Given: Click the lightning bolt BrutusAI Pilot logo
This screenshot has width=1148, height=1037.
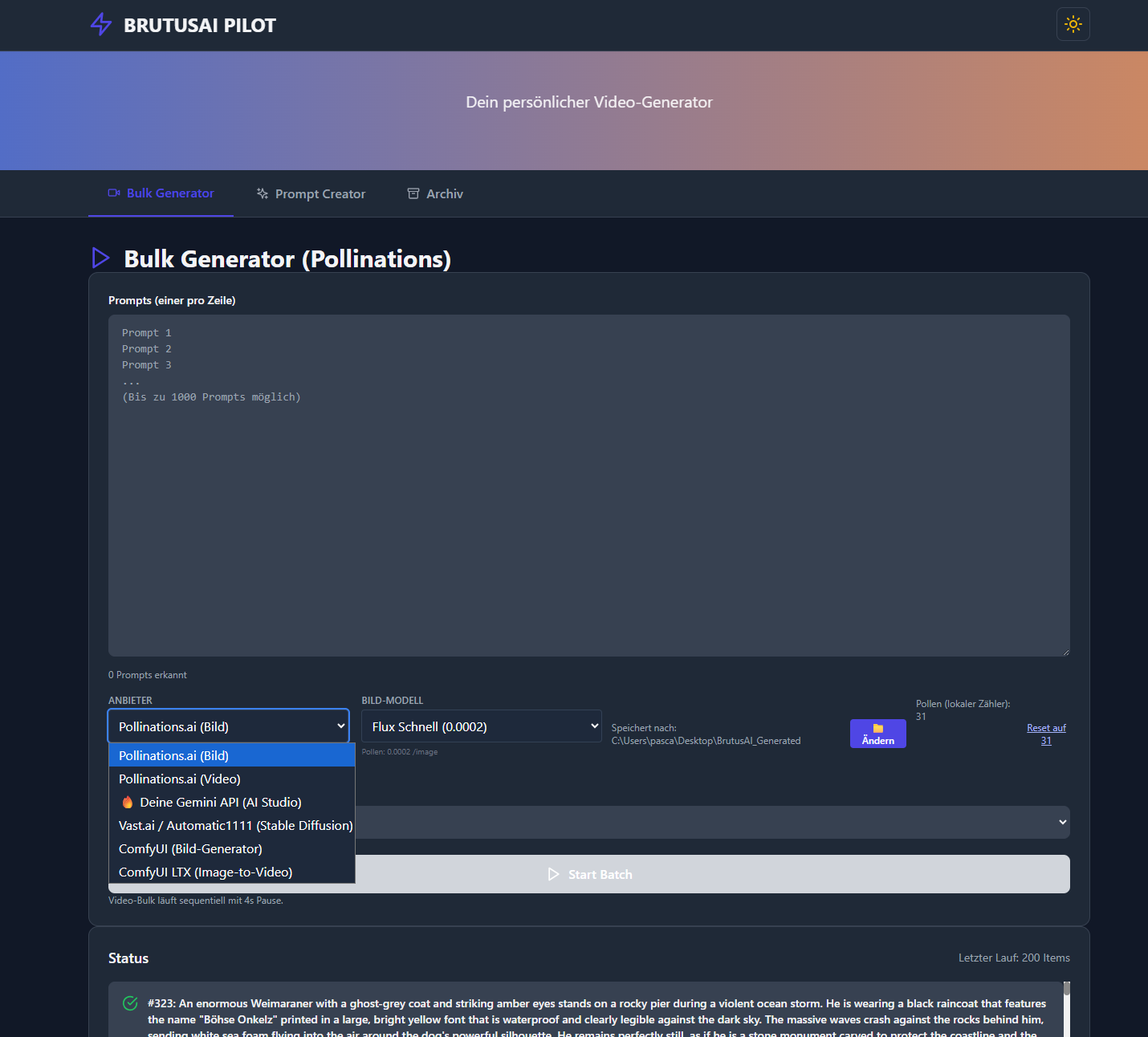Looking at the screenshot, I should pos(100,24).
